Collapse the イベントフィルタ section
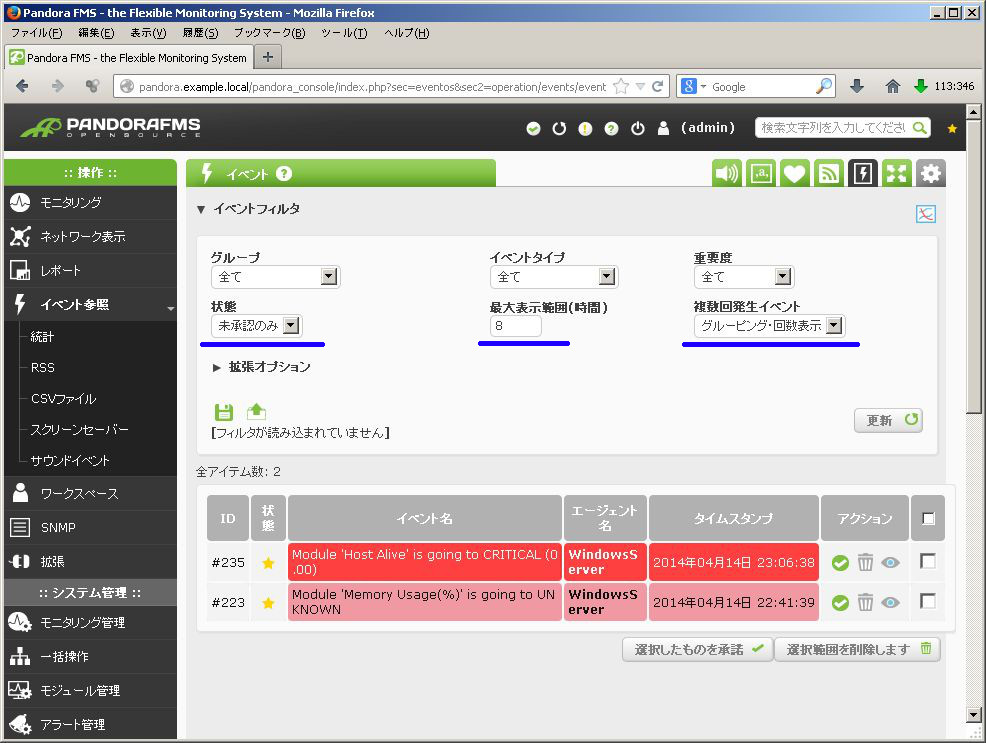Screen dimensions: 986x743 (x=248, y=209)
